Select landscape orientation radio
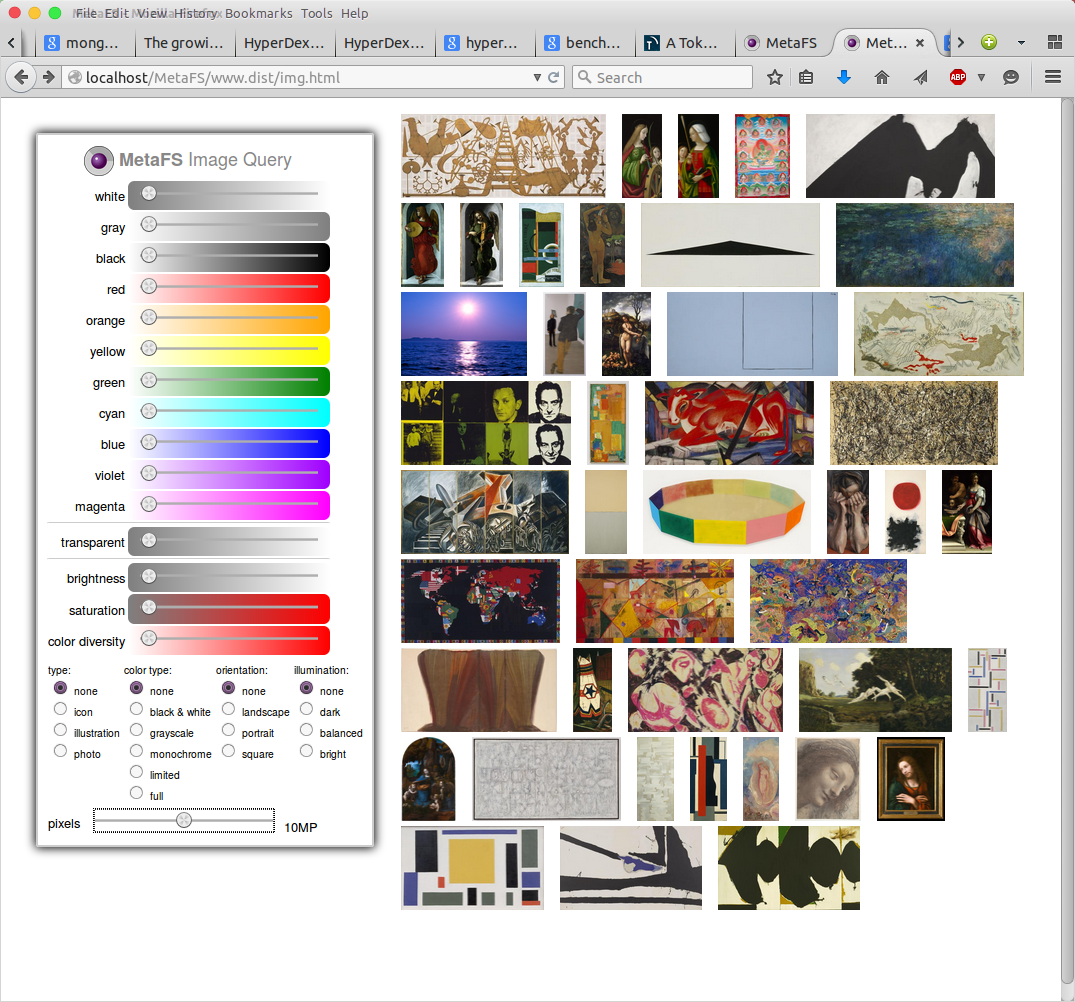This screenshot has height=1002, width=1075. 228,709
